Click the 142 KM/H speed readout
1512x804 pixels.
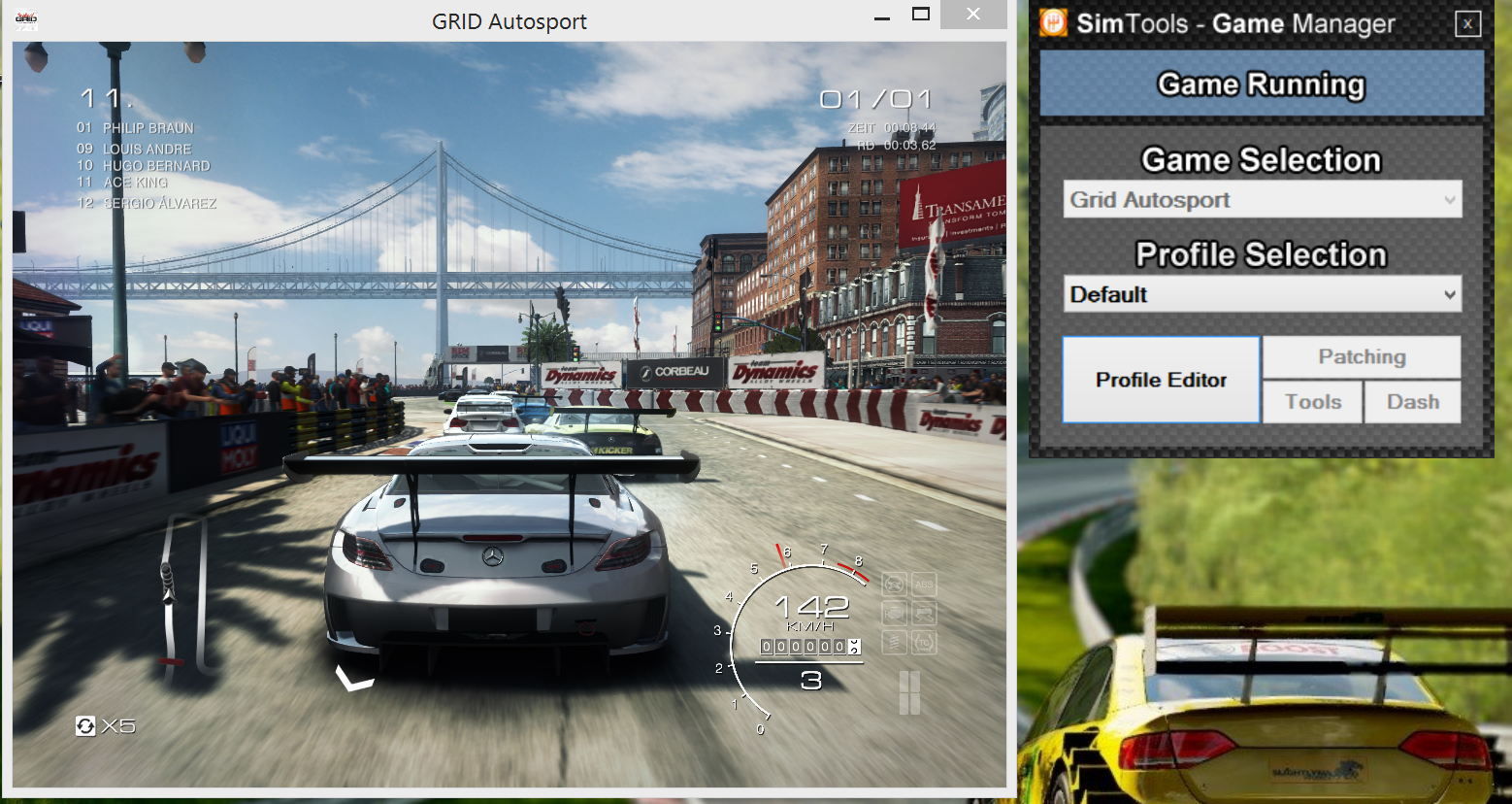click(812, 614)
